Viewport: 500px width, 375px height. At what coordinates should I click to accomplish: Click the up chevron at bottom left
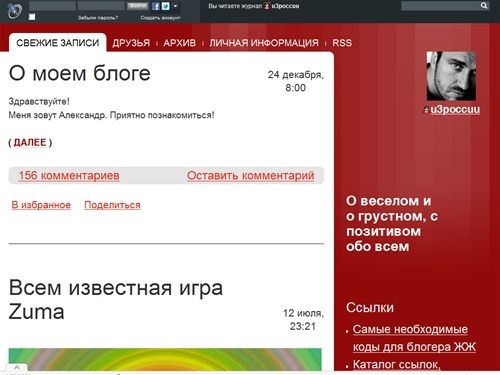pos(17,368)
